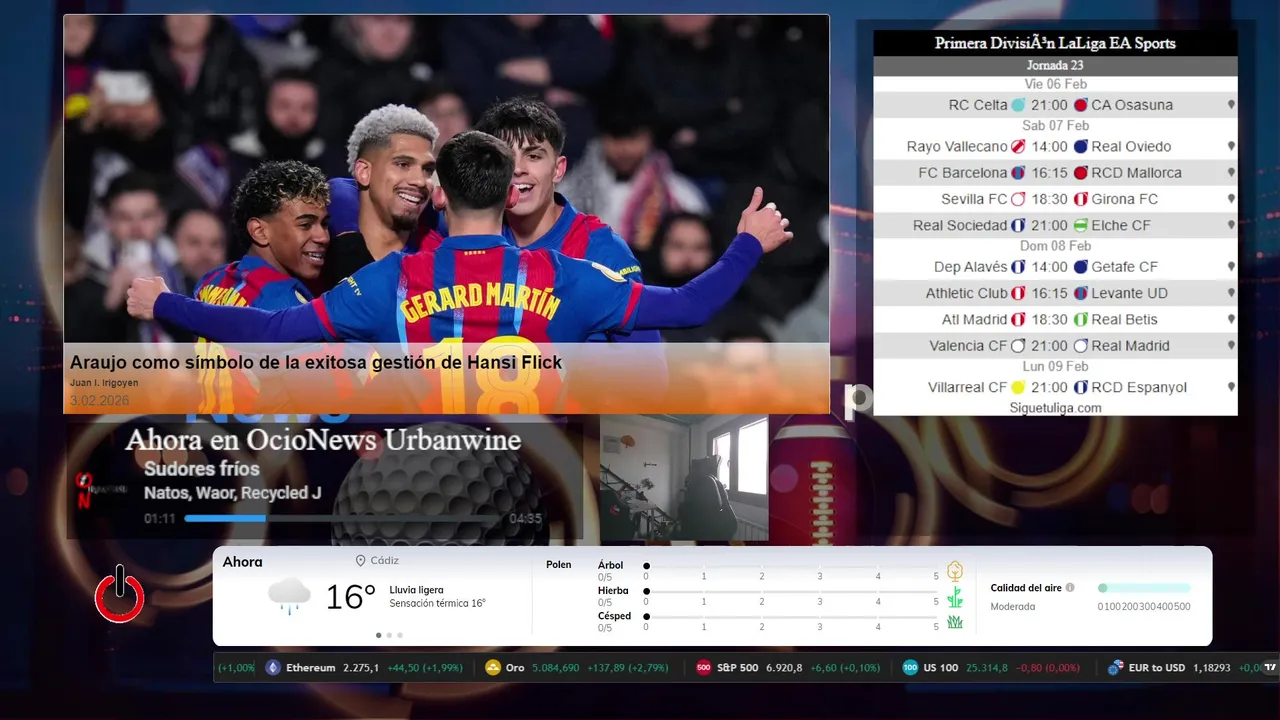
Task: Click the Hierba pollen level slider
Action: tap(791, 592)
